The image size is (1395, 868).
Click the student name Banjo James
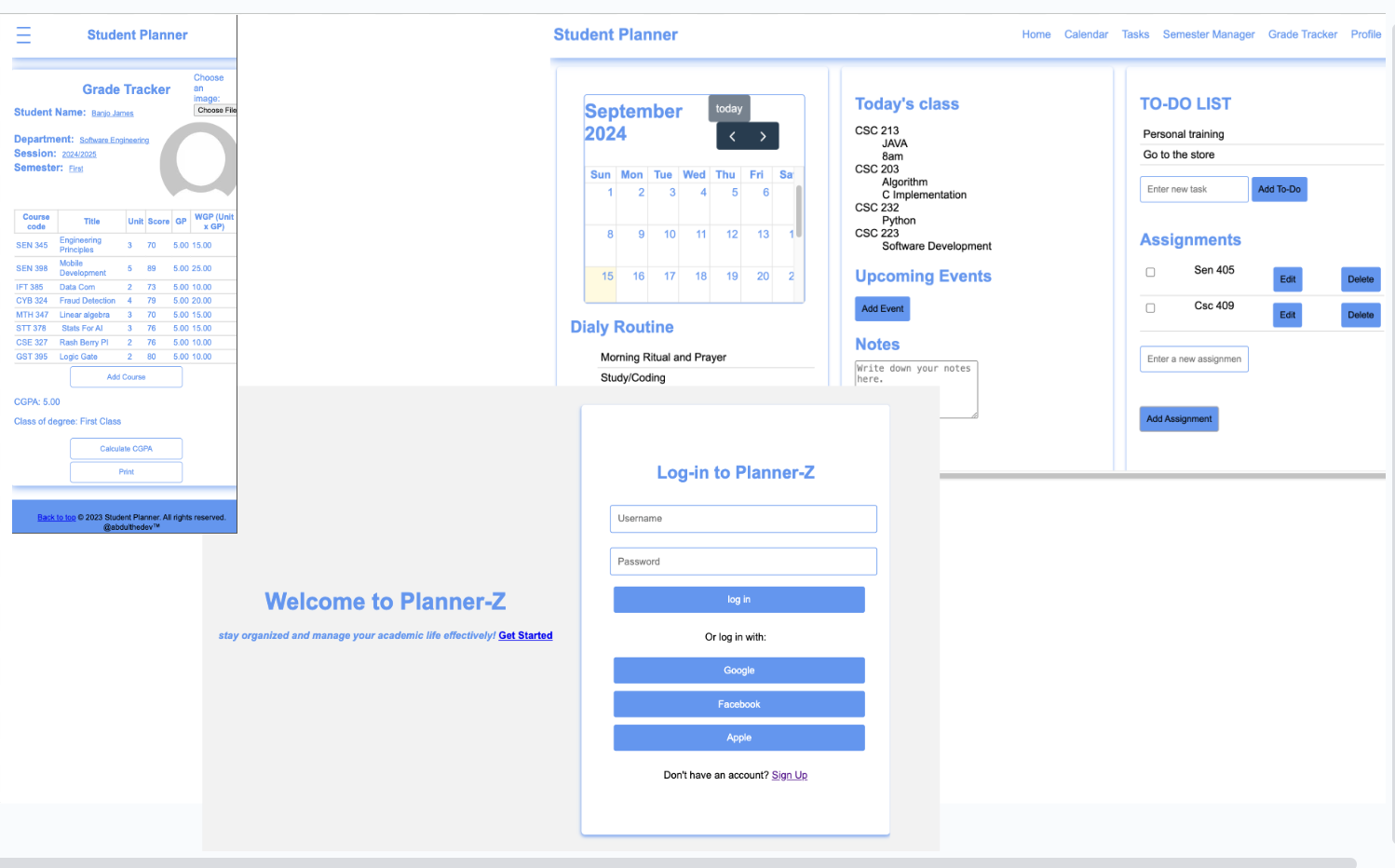tap(113, 114)
